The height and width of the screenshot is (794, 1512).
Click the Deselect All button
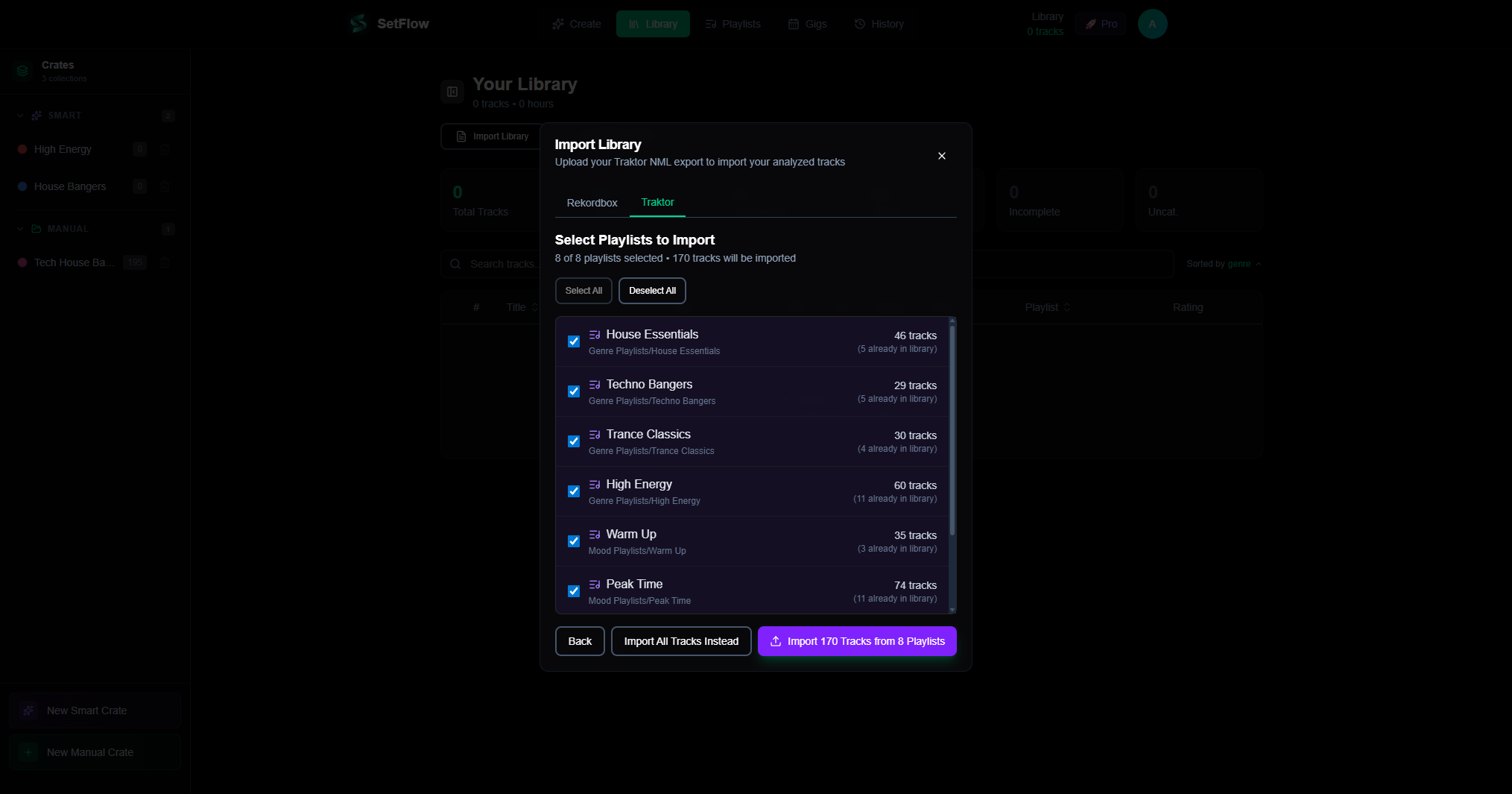point(651,291)
